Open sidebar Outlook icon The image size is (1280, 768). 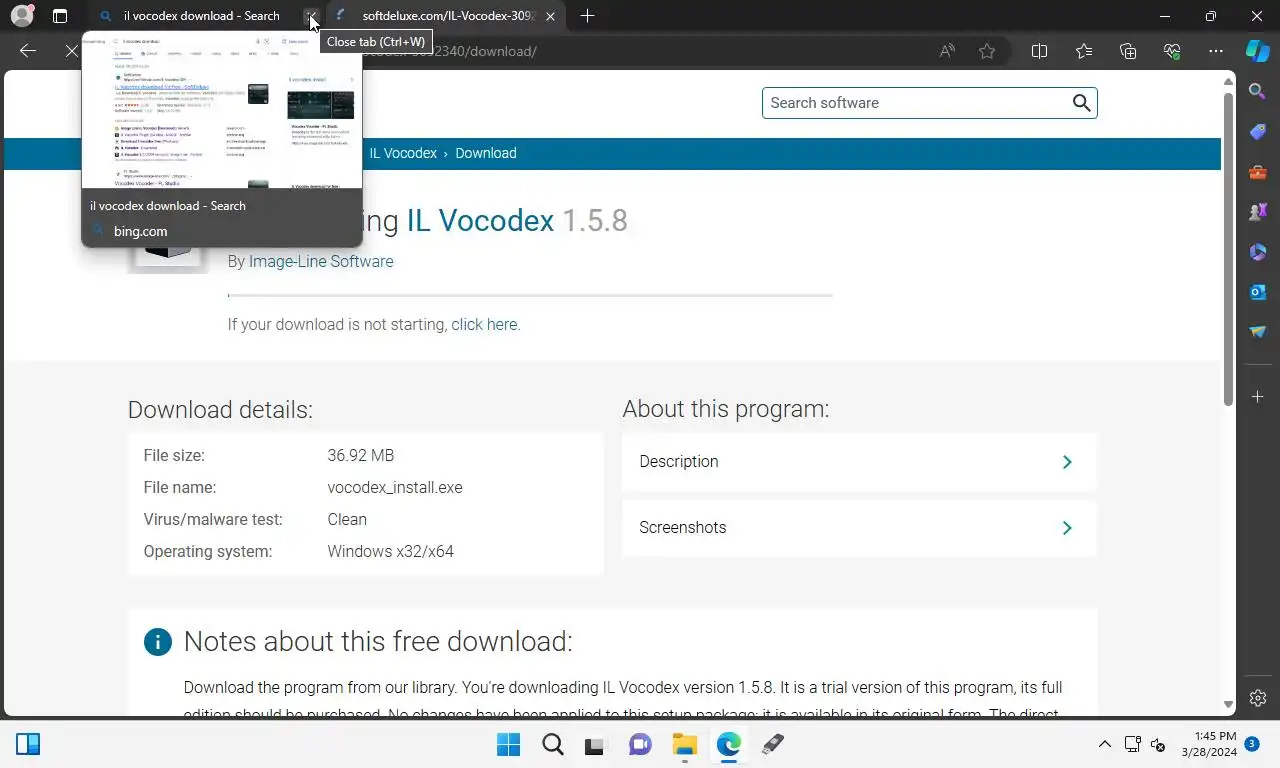pyautogui.click(x=1258, y=292)
